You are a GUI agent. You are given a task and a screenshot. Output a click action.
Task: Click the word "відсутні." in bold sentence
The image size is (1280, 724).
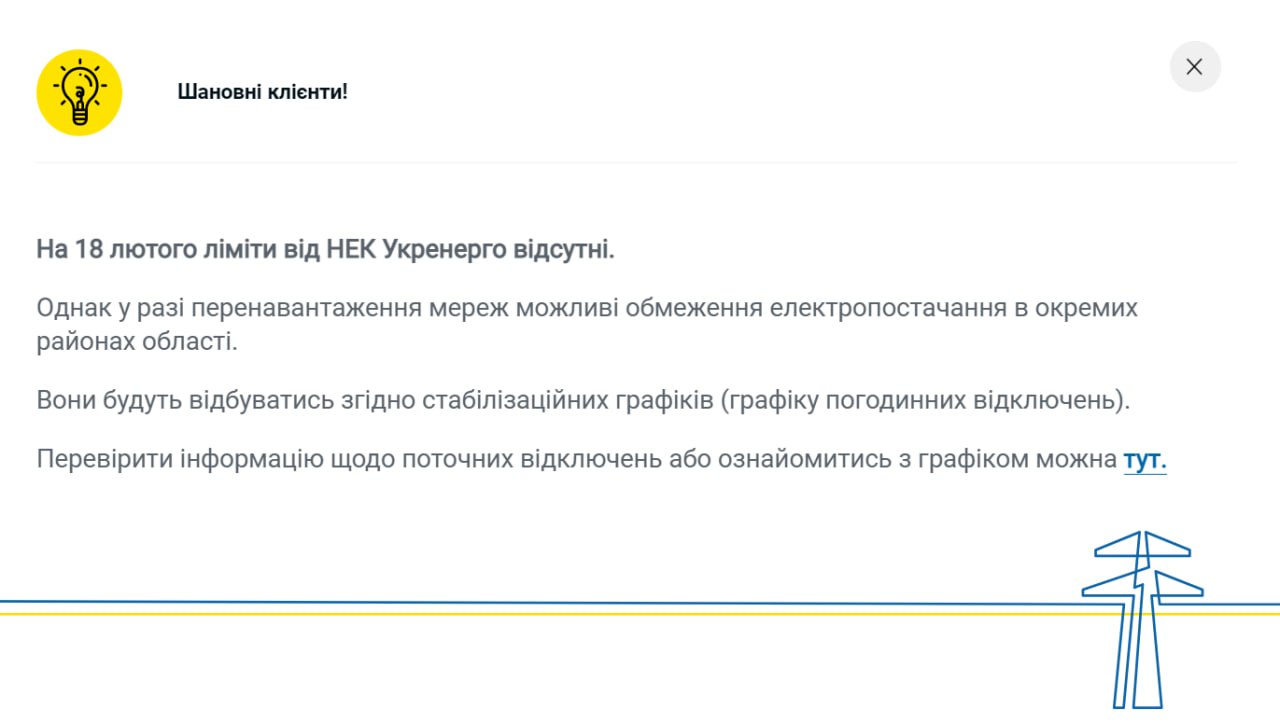pyautogui.click(x=564, y=249)
